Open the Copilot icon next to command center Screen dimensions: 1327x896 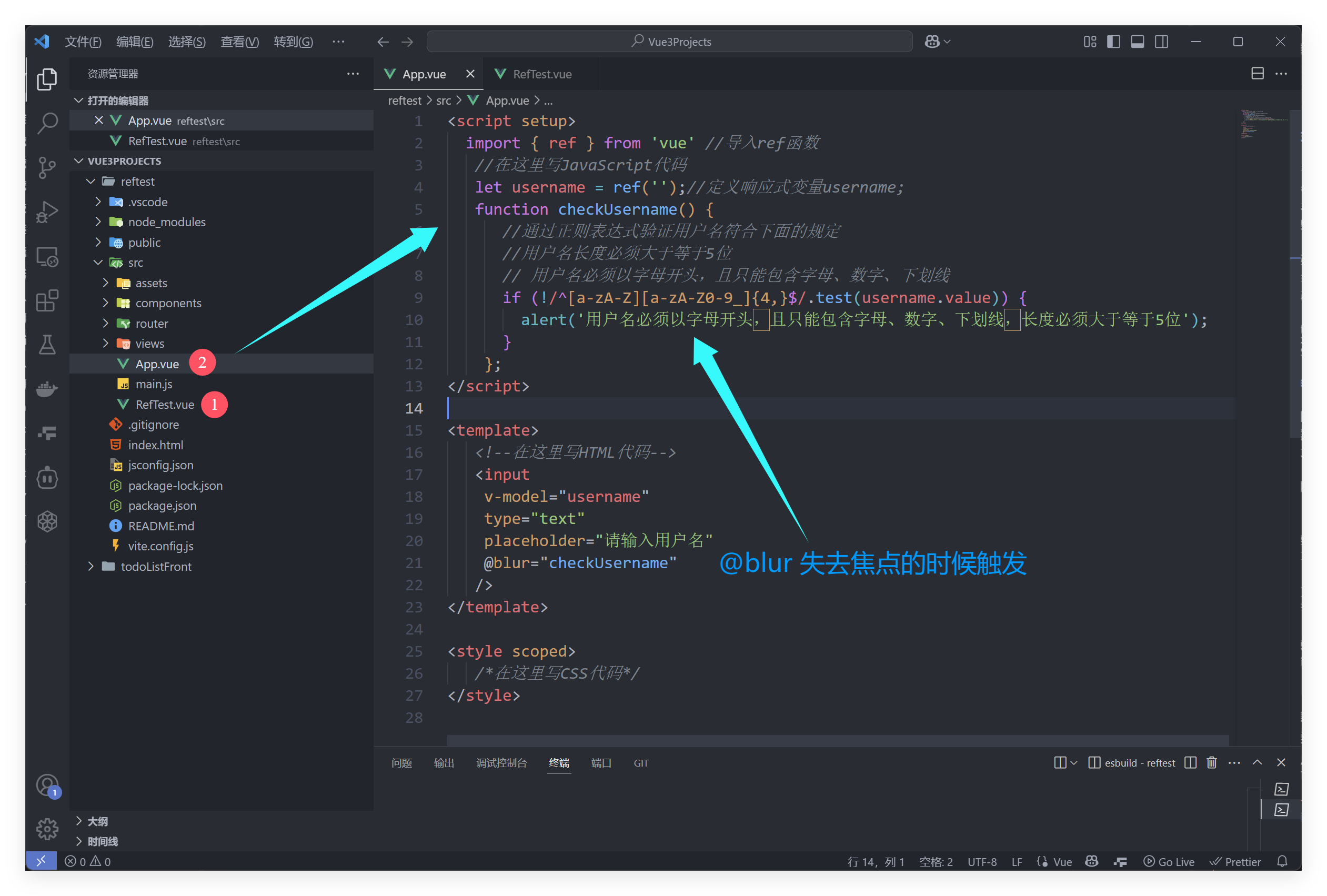[x=932, y=42]
